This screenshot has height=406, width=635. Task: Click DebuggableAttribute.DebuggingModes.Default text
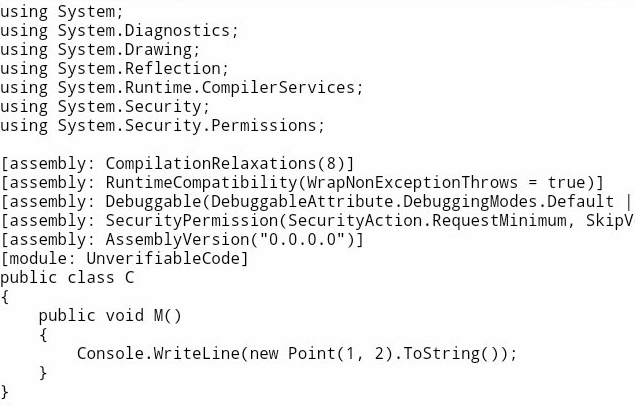(412, 202)
